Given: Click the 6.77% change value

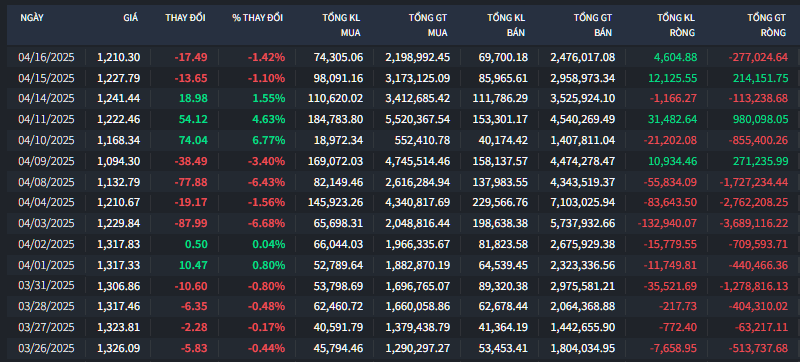Looking at the screenshot, I should click(268, 140).
